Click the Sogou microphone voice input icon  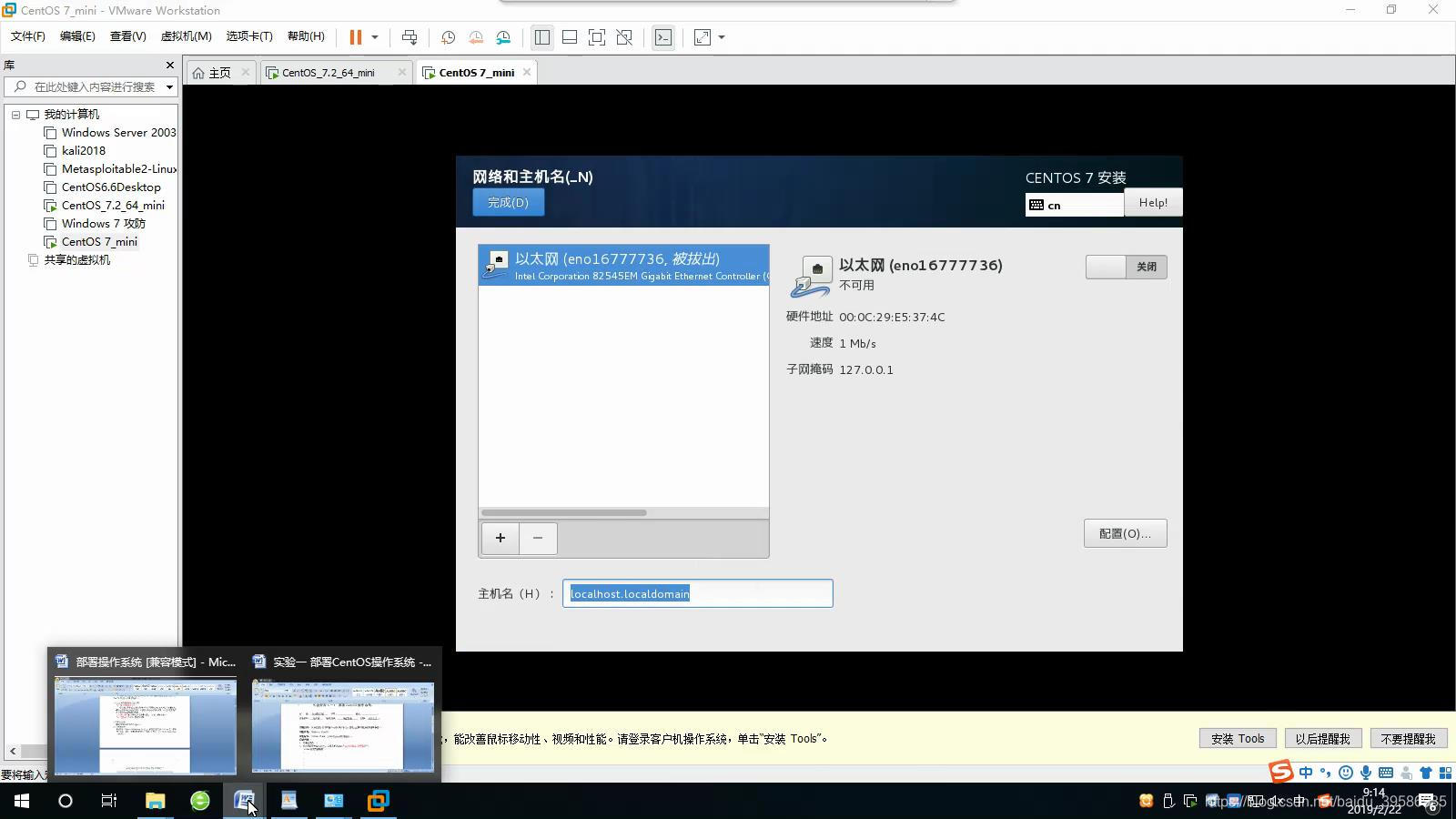click(1365, 773)
